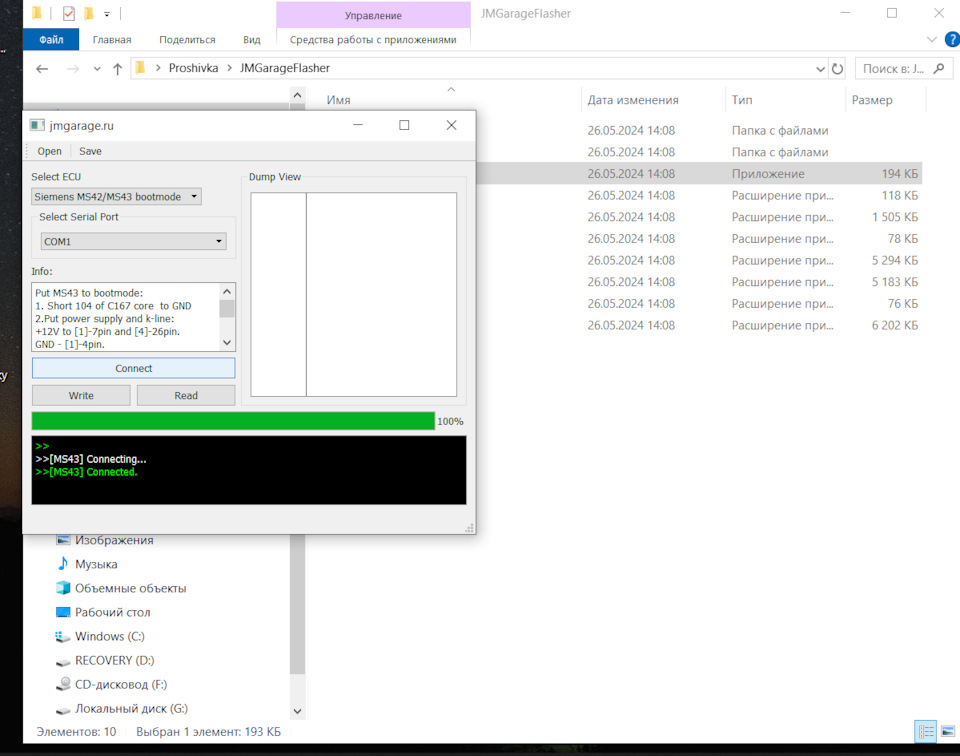Viewport: 960px width, 756px height.
Task: Open the Open menu in jmgarage.ru
Action: [49, 151]
